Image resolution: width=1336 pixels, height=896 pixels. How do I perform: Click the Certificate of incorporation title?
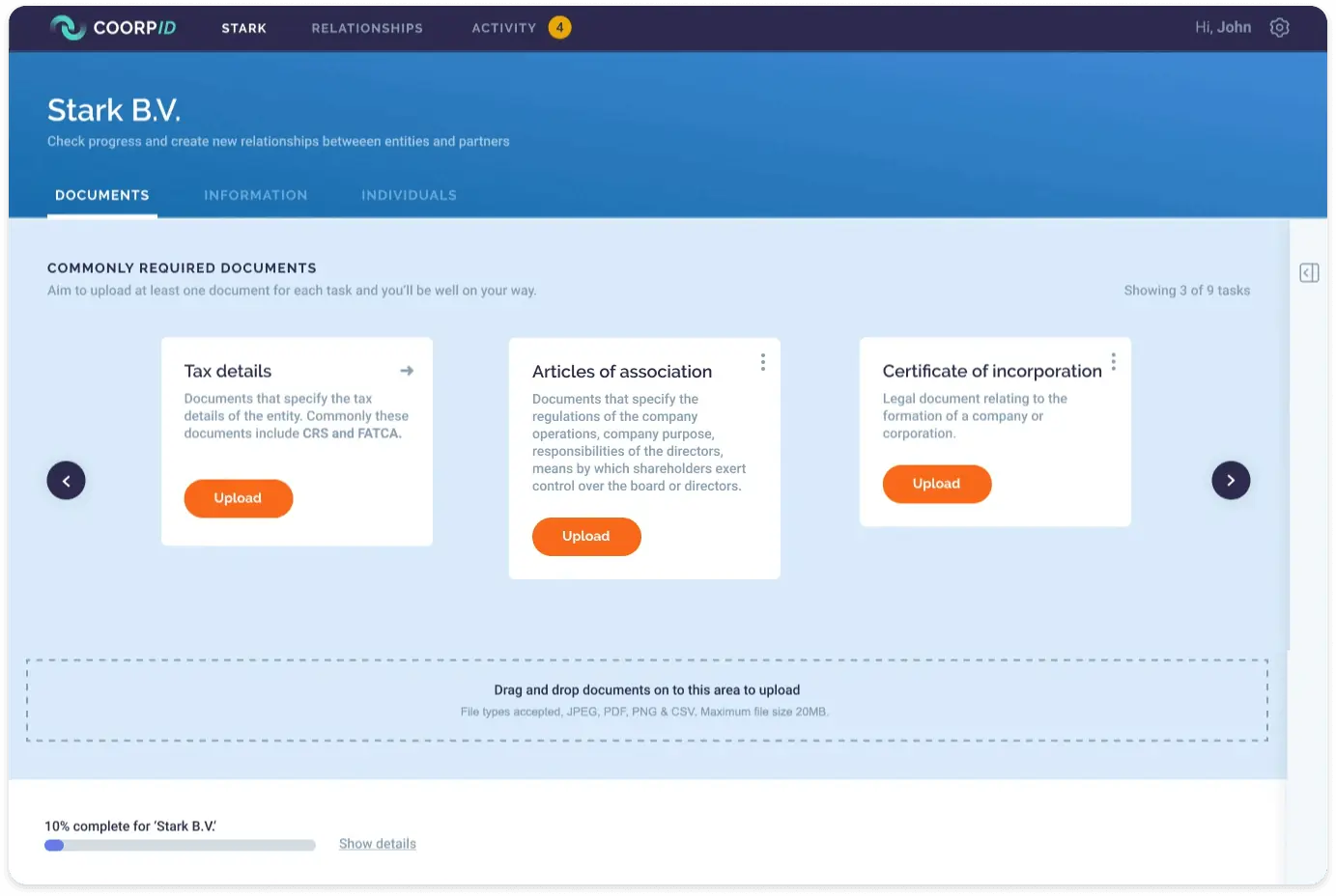992,371
